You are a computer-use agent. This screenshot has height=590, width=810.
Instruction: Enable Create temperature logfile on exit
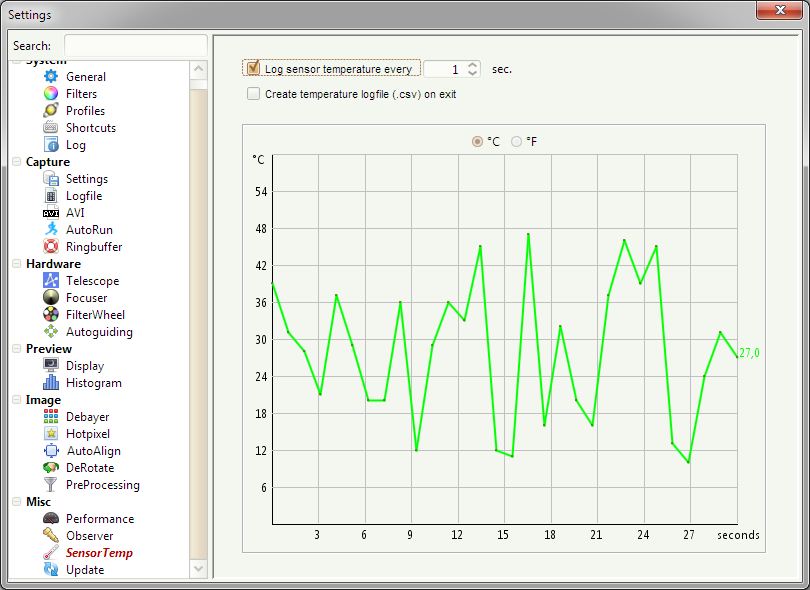pos(253,94)
